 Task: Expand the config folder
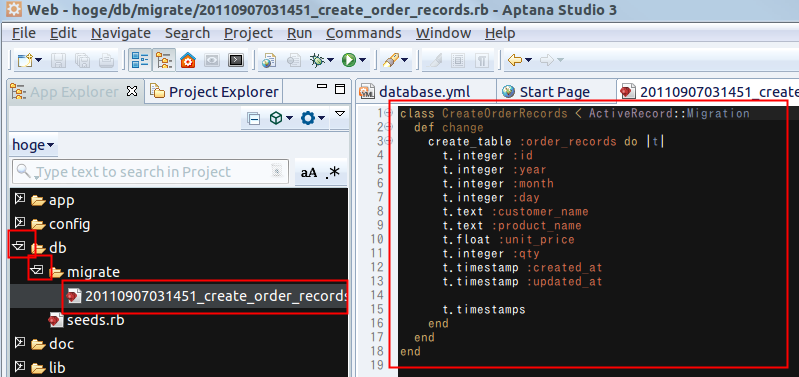[x=20, y=223]
